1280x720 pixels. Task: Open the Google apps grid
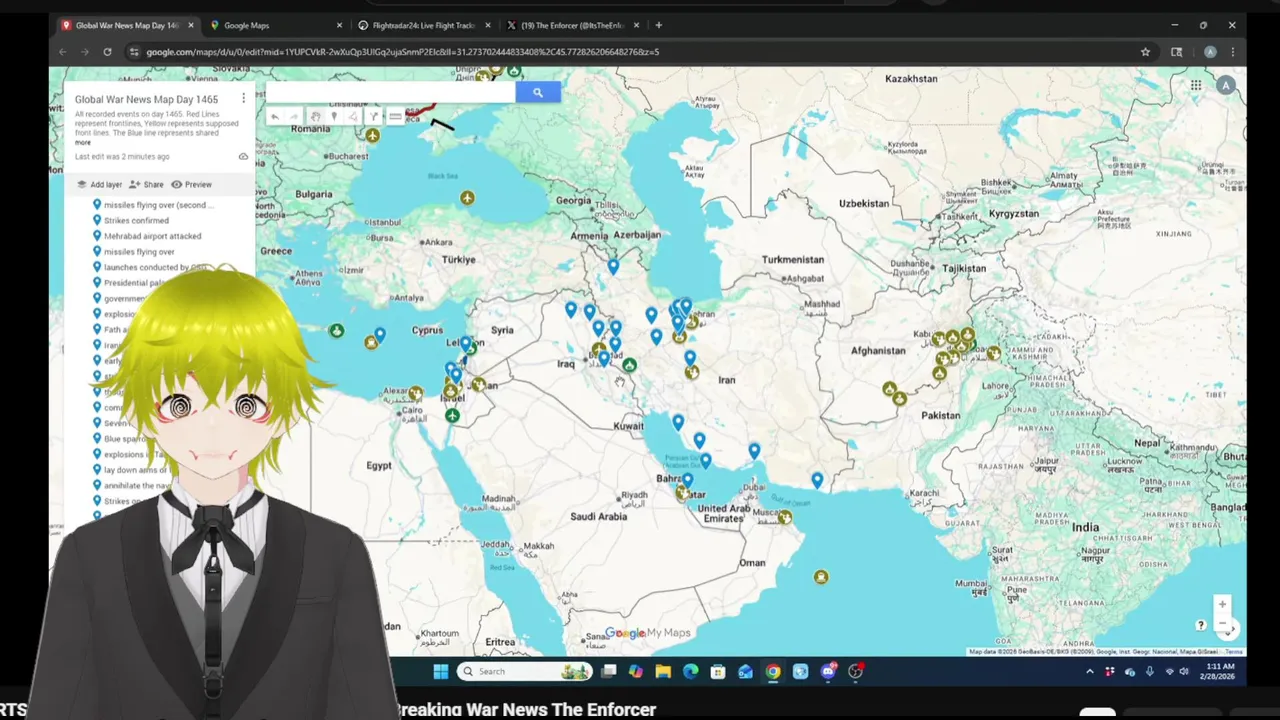point(1196,85)
